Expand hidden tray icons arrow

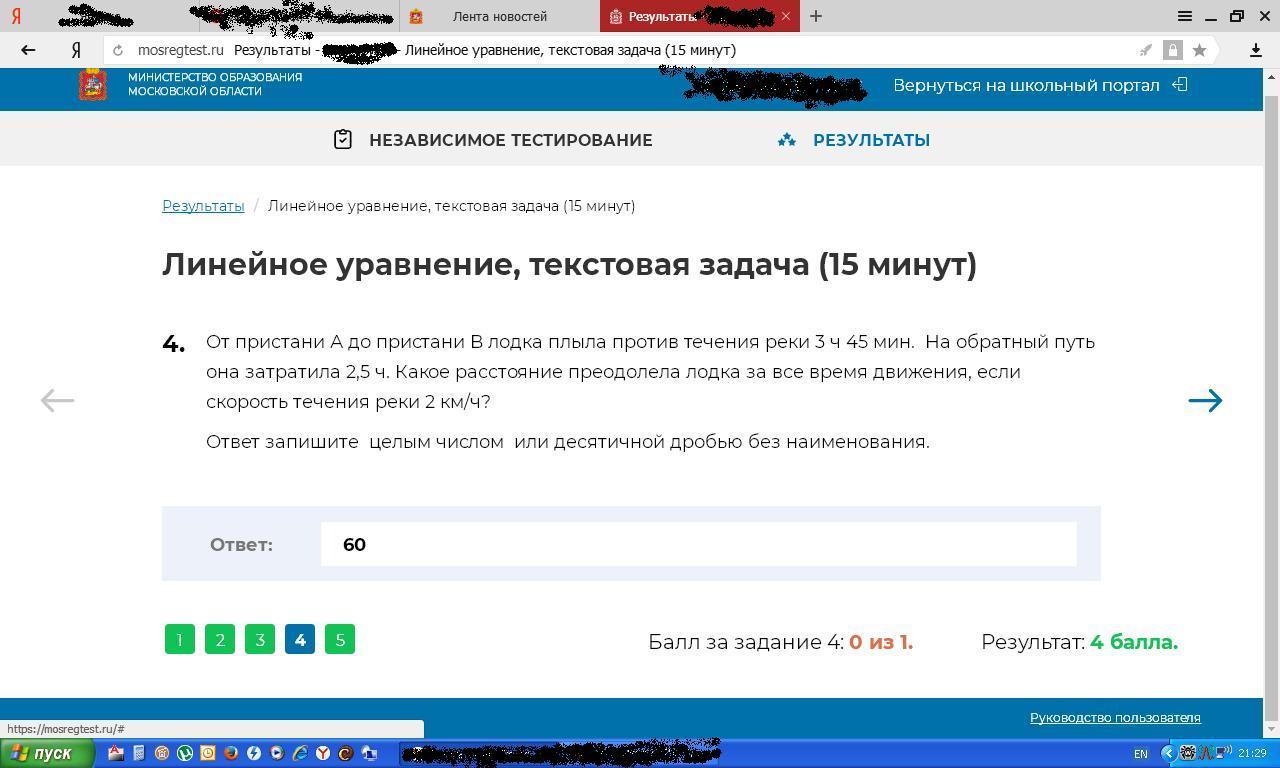[1169, 753]
